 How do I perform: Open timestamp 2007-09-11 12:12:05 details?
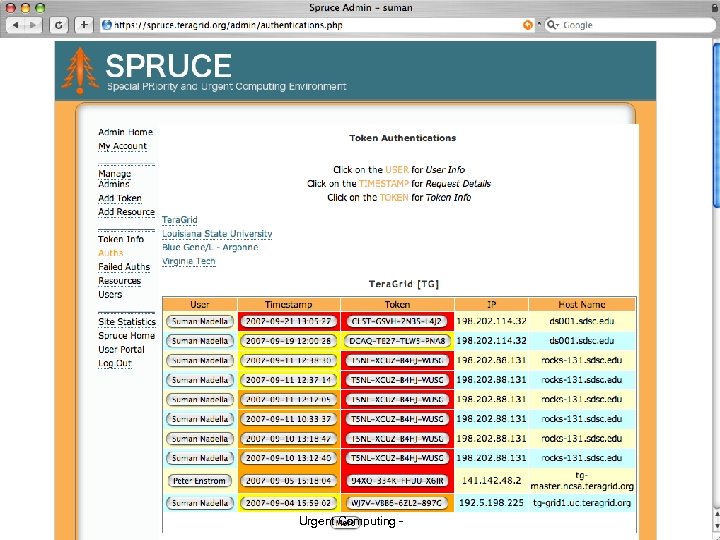288,399
